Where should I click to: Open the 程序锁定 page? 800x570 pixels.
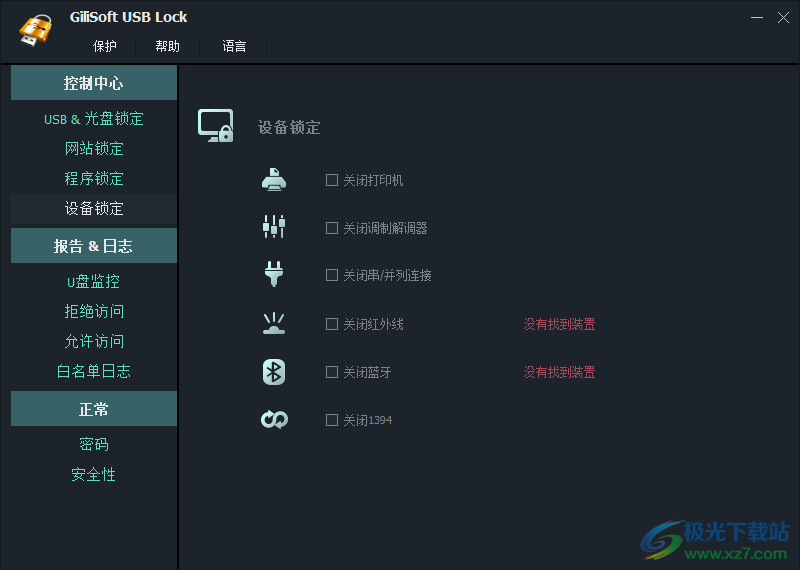tap(94, 179)
